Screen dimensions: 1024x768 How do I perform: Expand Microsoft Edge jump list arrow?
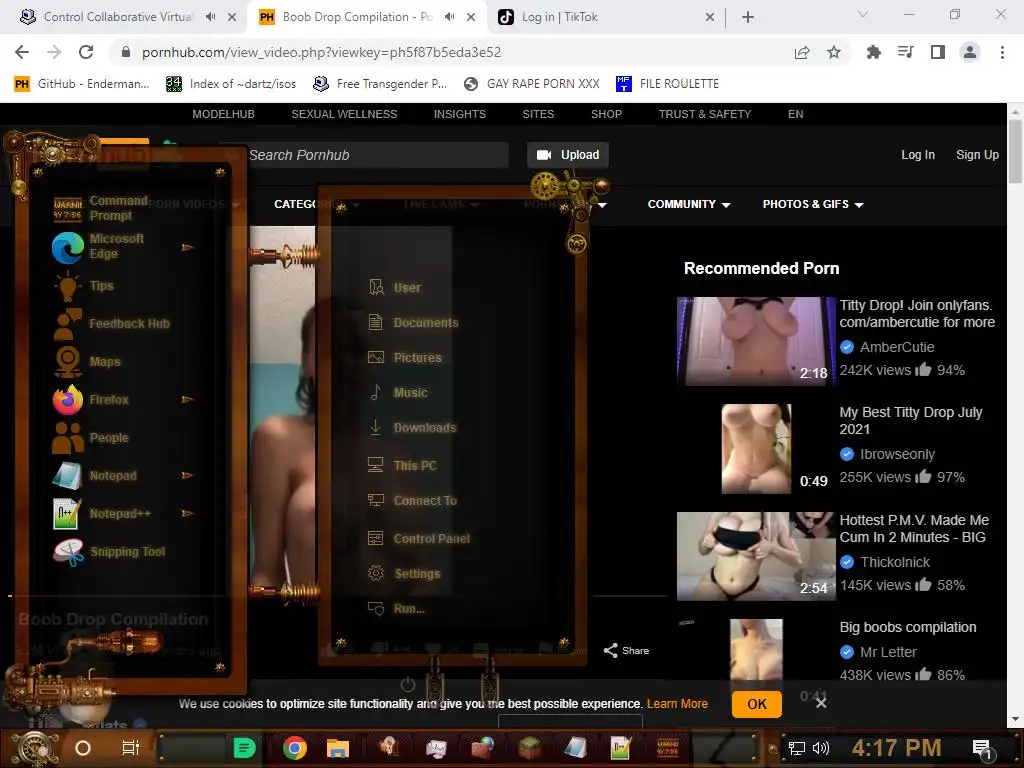187,248
